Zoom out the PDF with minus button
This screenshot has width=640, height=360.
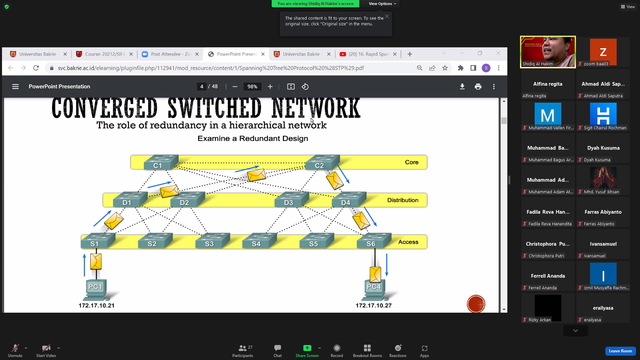pyautogui.click(x=235, y=87)
